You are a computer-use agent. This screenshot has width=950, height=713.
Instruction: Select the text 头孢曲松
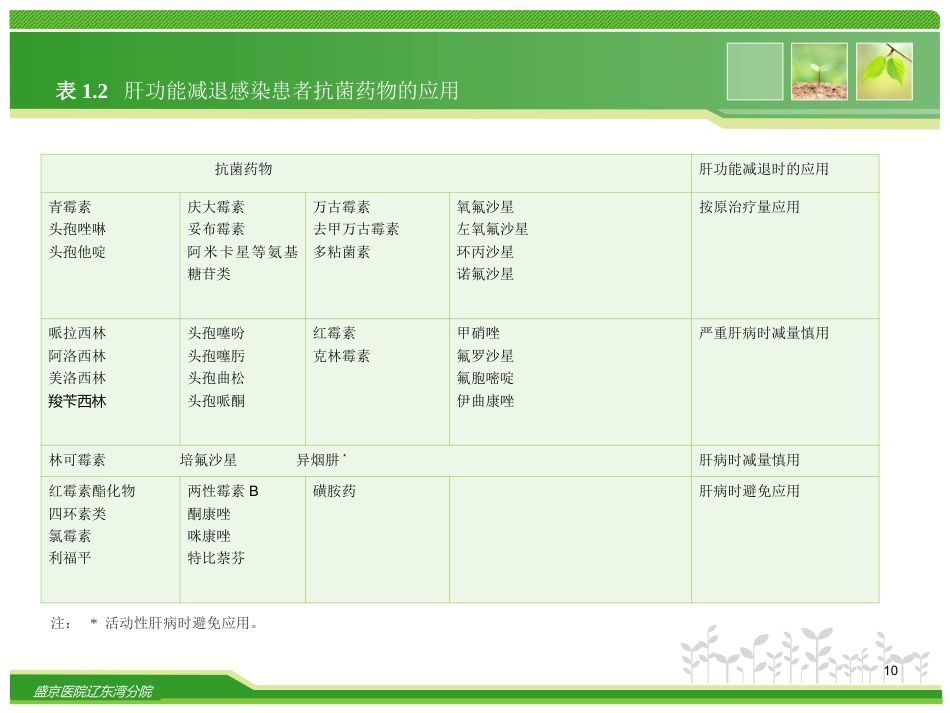click(x=216, y=379)
